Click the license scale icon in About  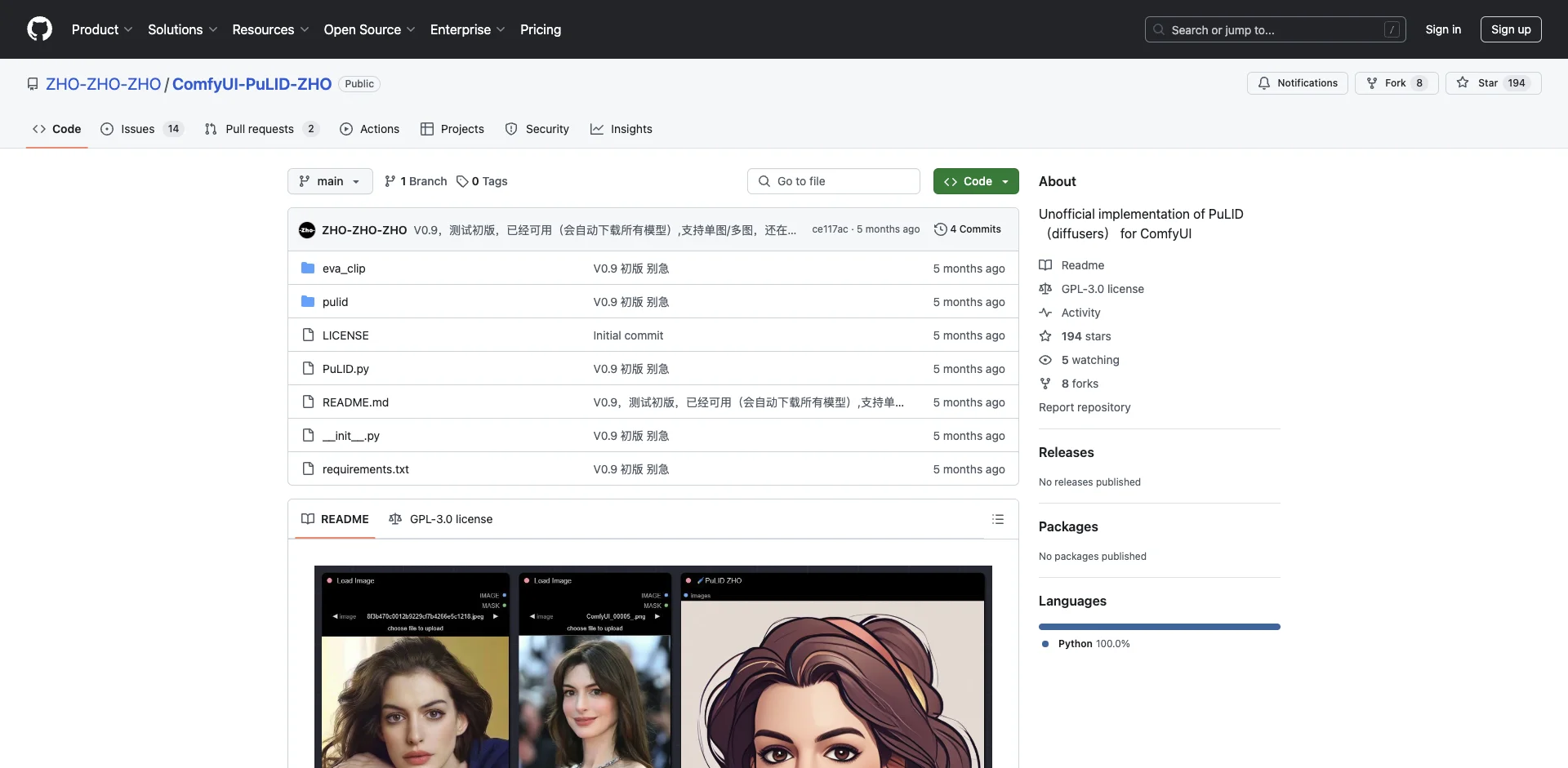point(1045,289)
